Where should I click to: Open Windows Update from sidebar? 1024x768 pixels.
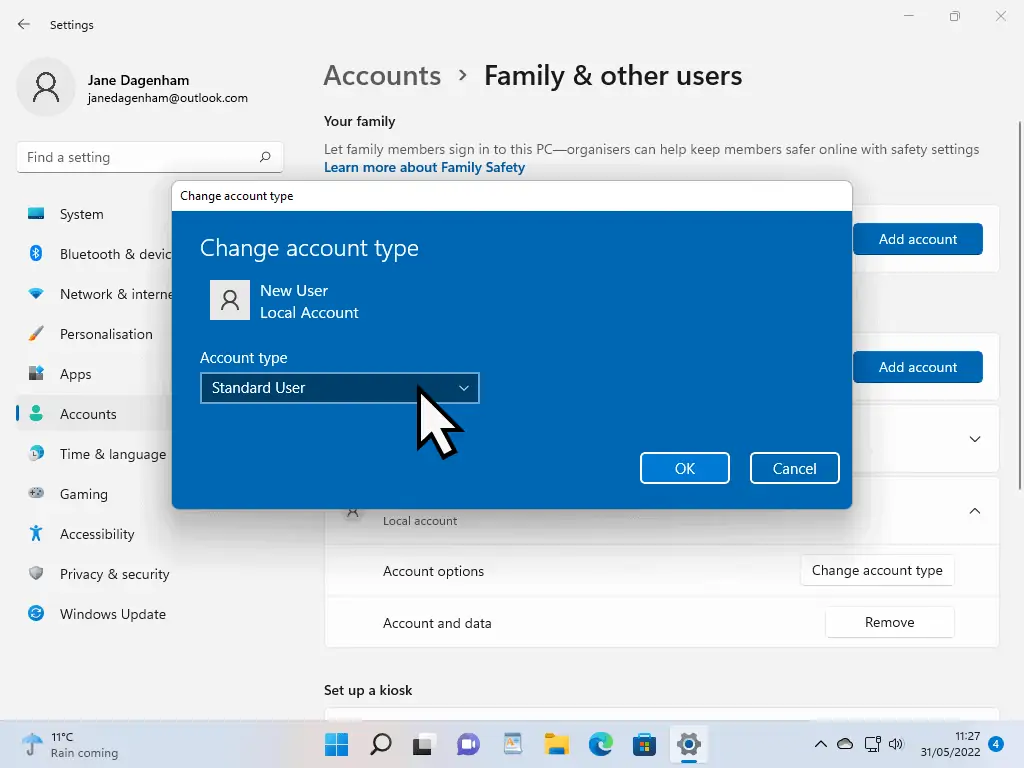112,613
